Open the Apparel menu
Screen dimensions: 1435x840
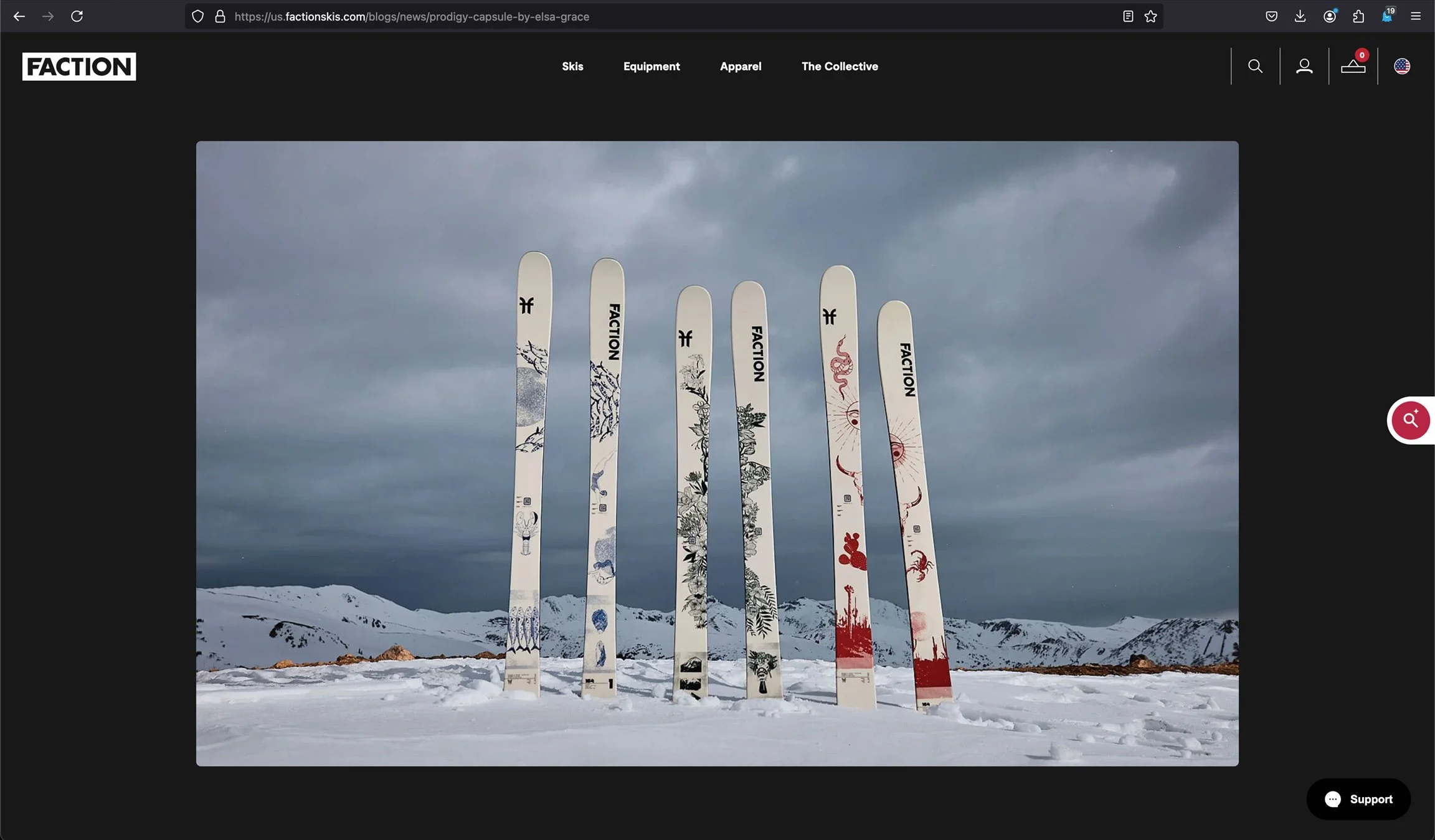tap(741, 66)
